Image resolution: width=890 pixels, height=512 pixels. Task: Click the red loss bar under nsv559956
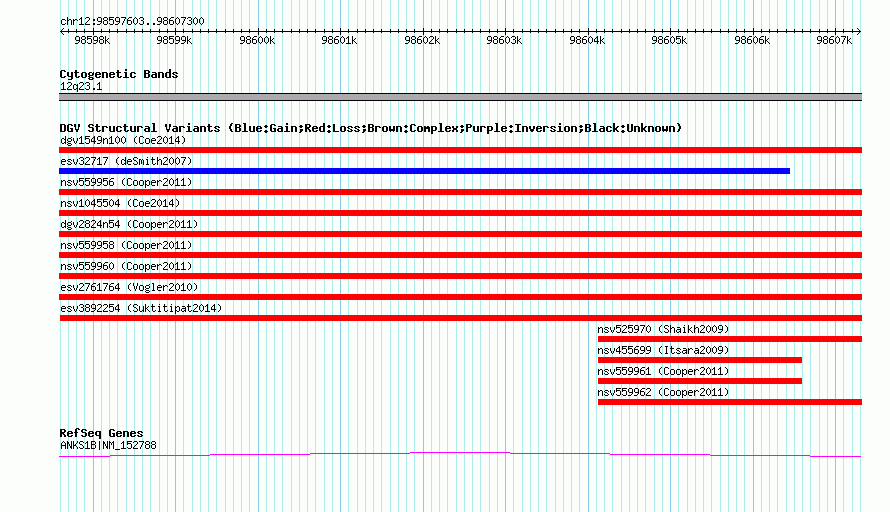click(x=460, y=192)
